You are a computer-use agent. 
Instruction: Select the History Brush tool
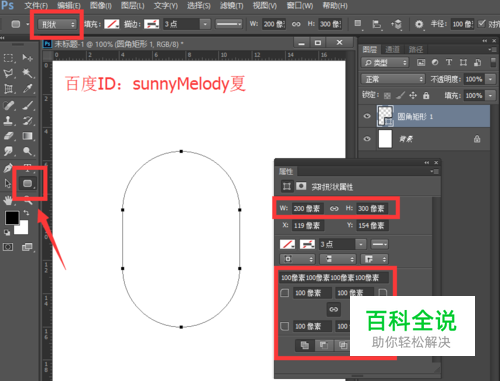(x=27, y=121)
